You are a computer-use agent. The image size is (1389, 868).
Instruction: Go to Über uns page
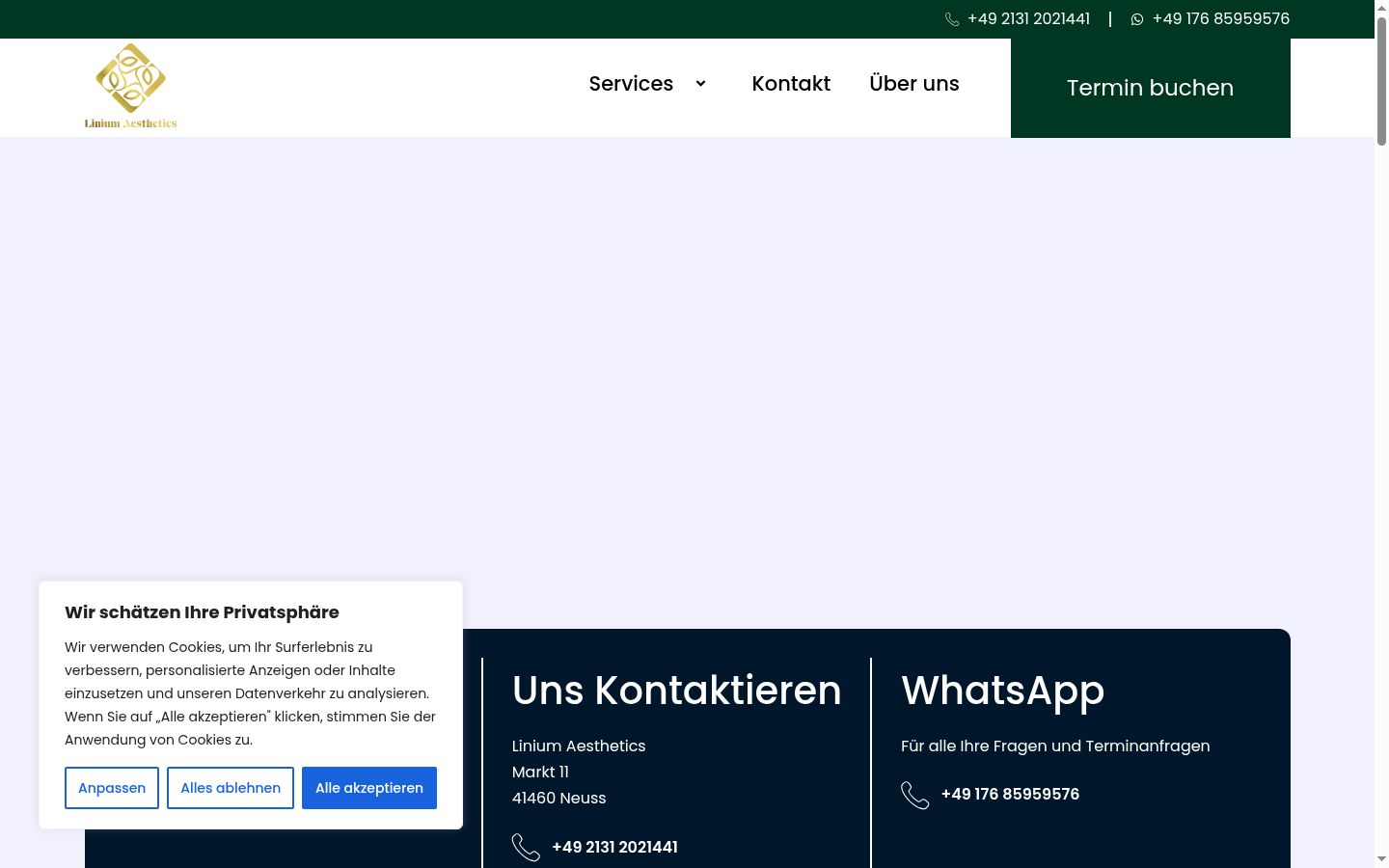coord(914,84)
